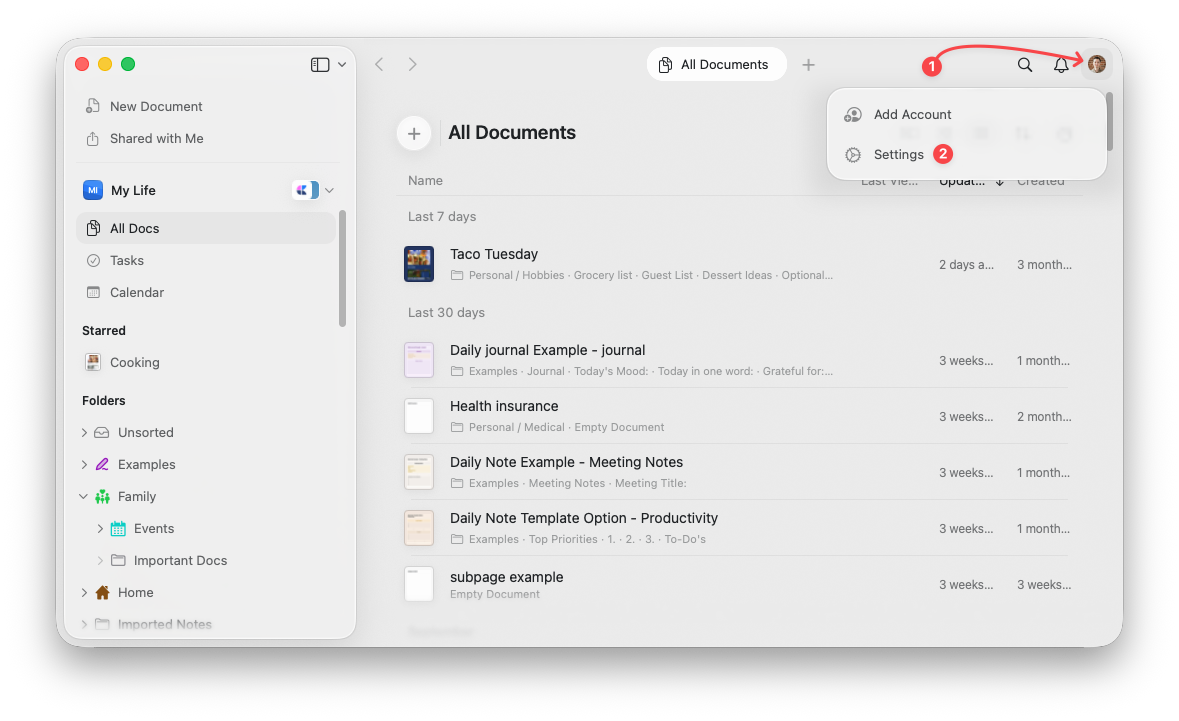The height and width of the screenshot is (721, 1179).
Task: Create document with round plus button
Action: (x=414, y=134)
